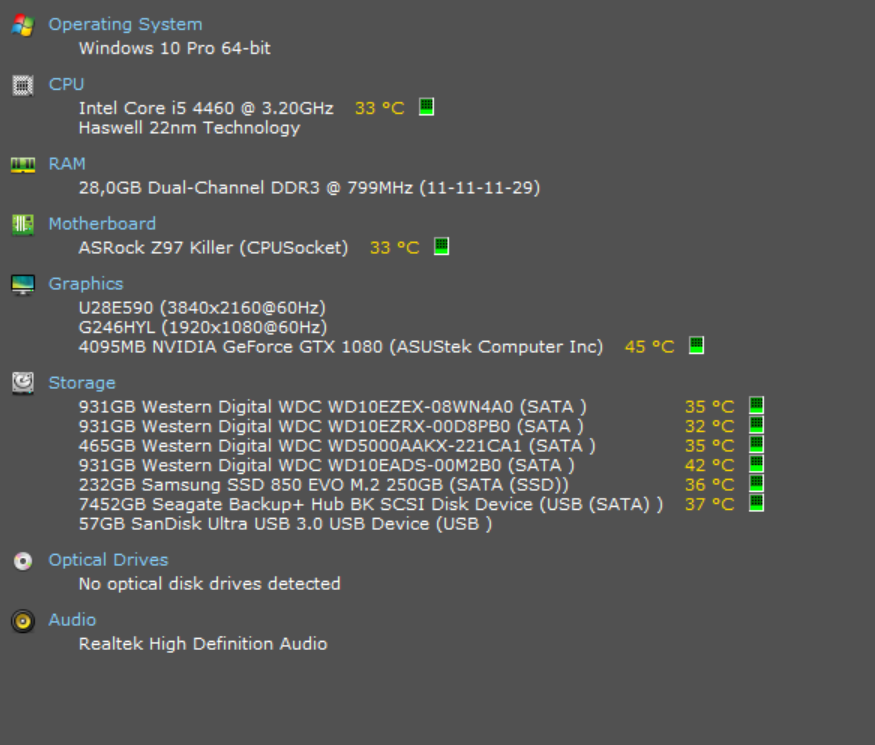Select the 57GB SanDisk Ultra USB 3.0 row
Screen dimensions: 875x745
285,524
